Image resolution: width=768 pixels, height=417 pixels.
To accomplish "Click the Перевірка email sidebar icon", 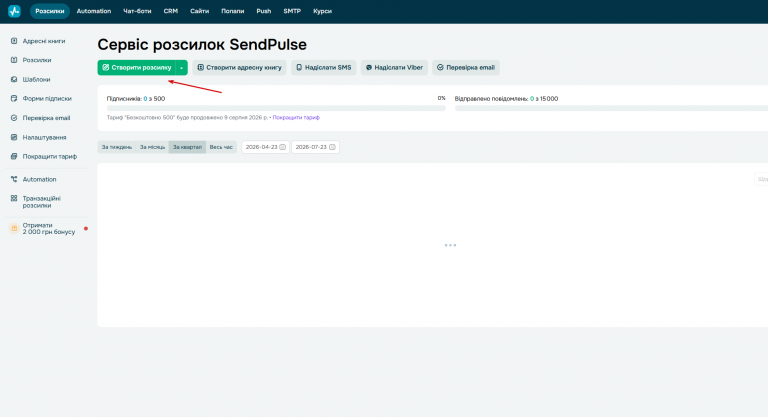I will [14, 118].
